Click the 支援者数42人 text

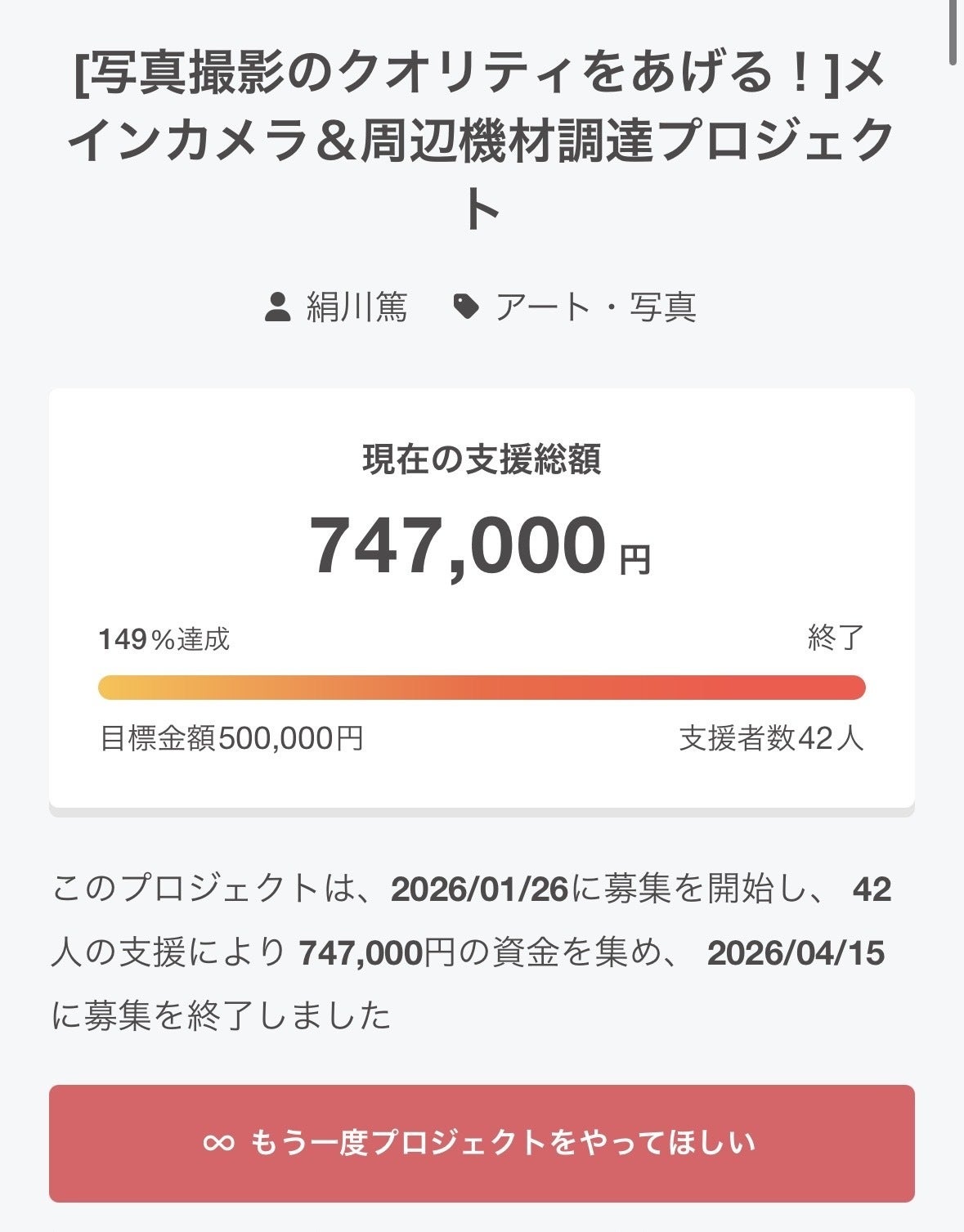771,738
